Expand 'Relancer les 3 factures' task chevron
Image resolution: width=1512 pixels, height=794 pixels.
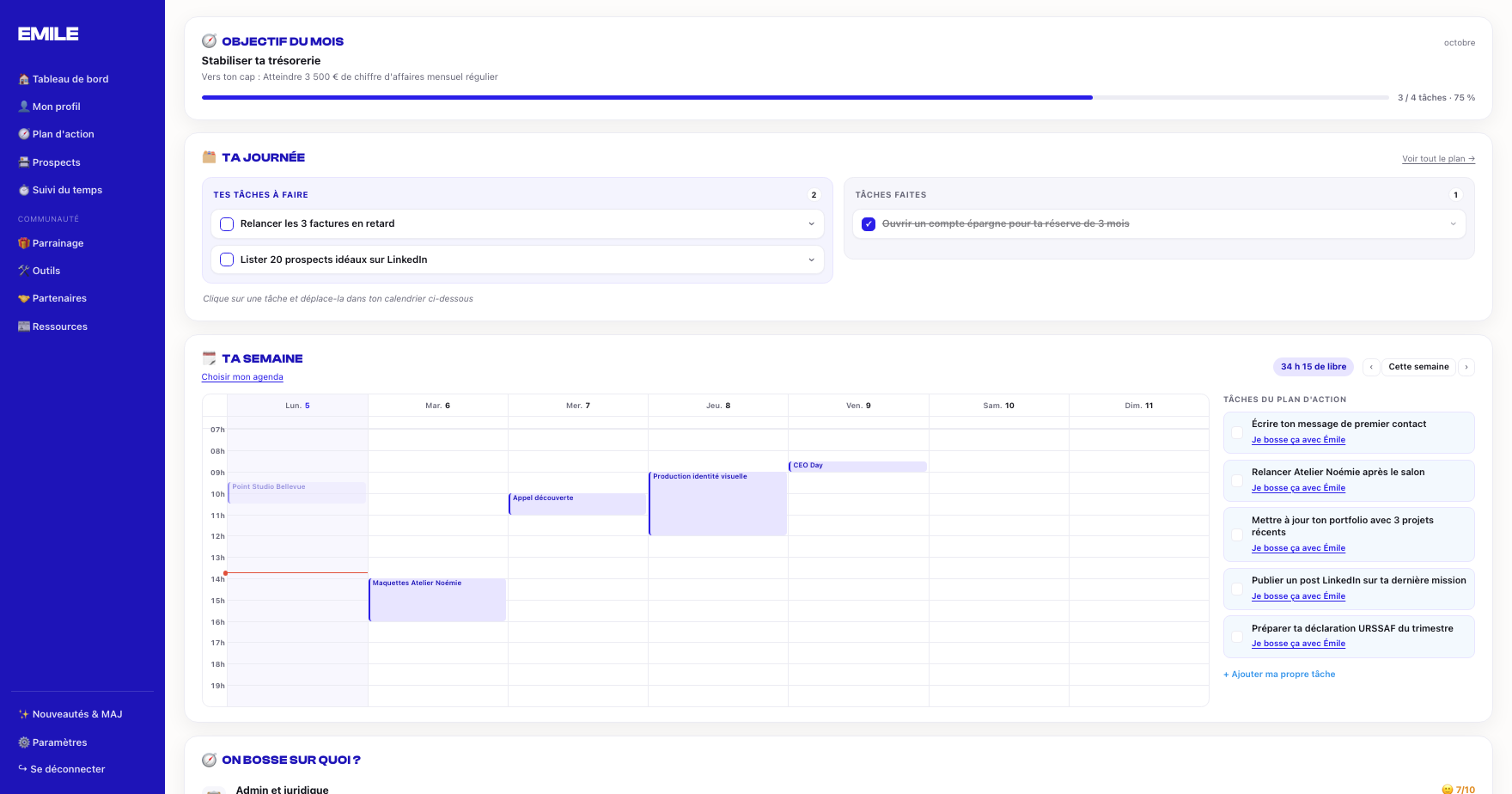[811, 224]
